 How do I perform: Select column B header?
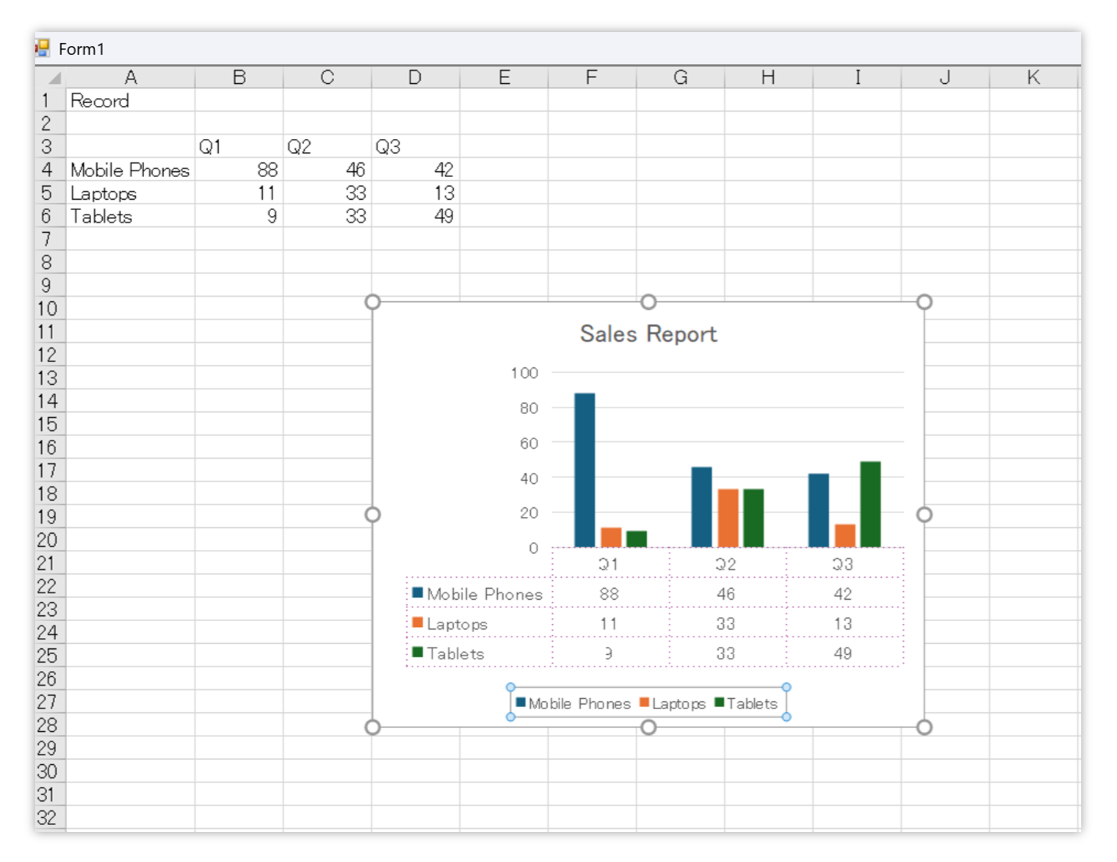(x=239, y=77)
